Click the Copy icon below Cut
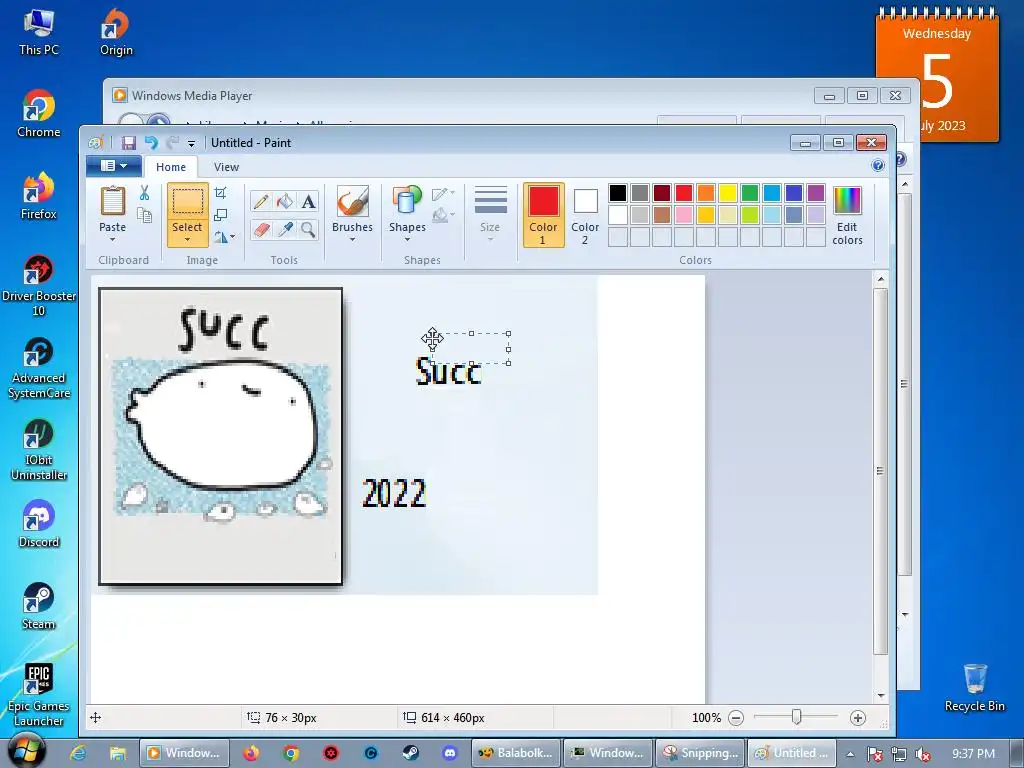The height and width of the screenshot is (768, 1024). (x=144, y=215)
